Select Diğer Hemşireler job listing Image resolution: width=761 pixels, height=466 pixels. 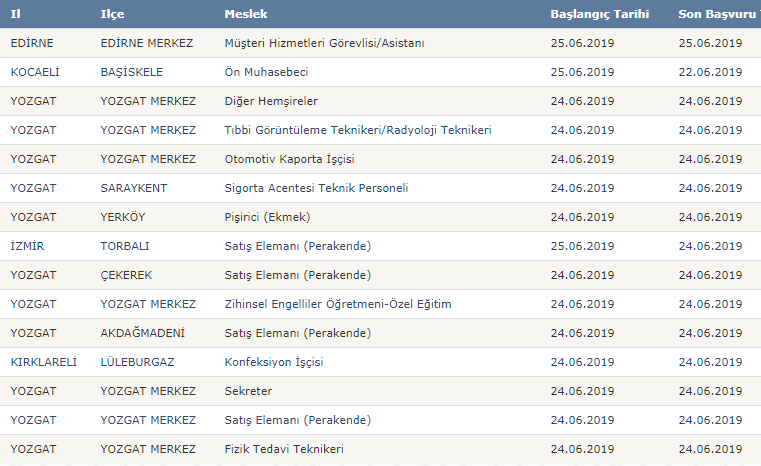(271, 101)
